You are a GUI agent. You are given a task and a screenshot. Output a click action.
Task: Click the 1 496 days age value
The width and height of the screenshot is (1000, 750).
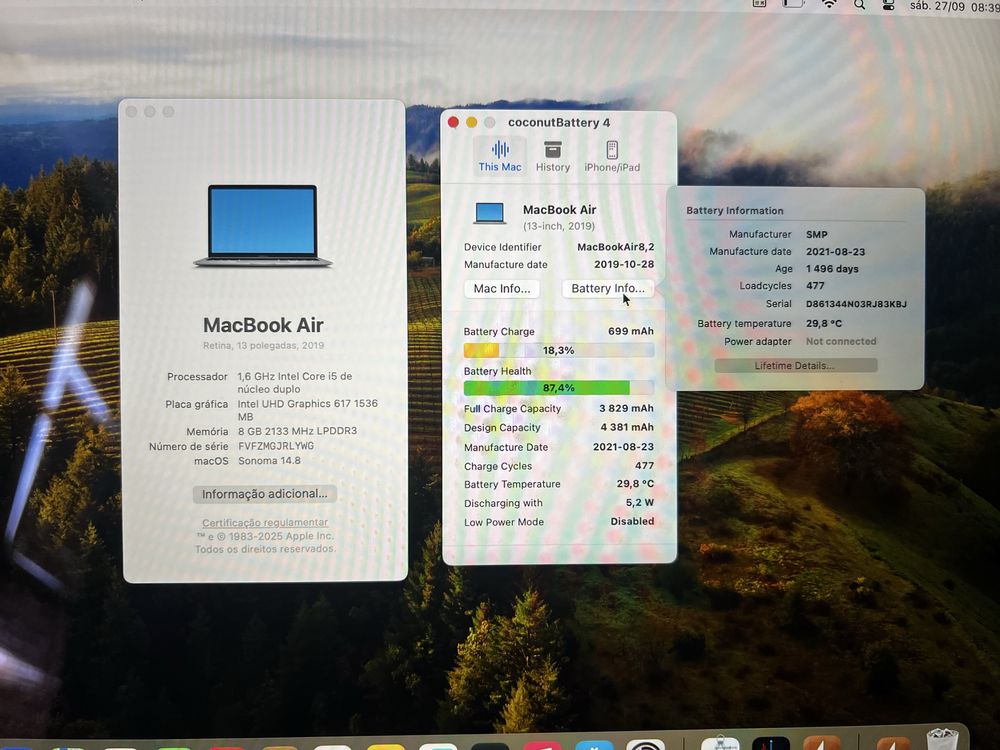pos(832,268)
